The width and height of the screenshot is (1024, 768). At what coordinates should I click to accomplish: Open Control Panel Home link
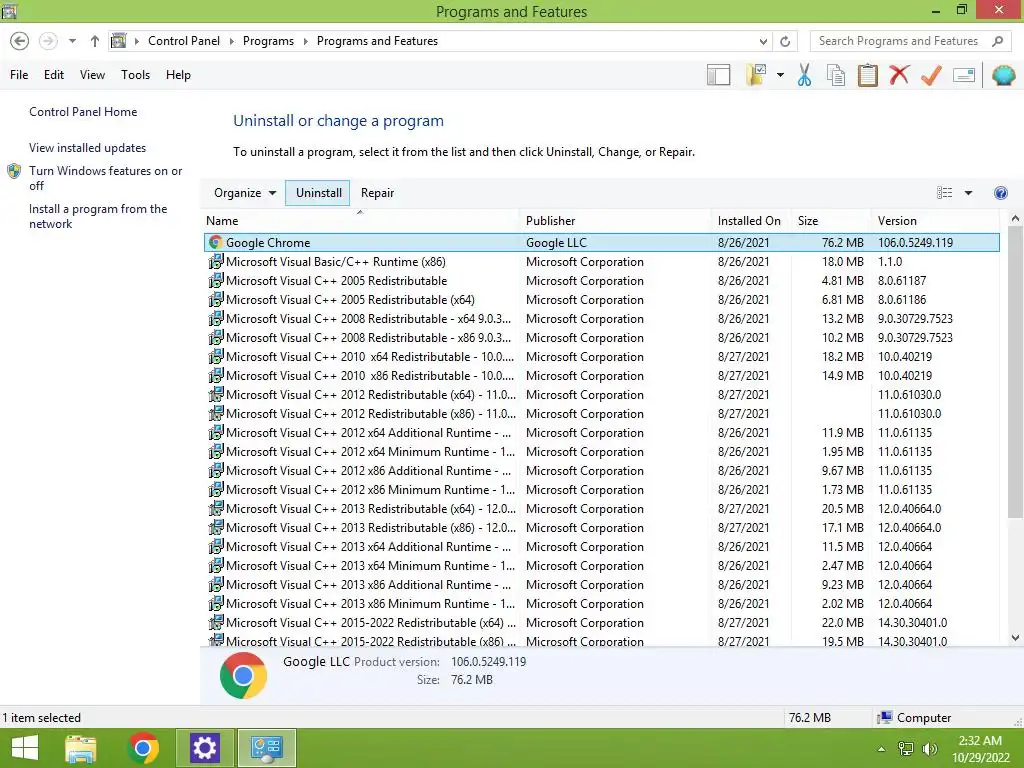83,112
